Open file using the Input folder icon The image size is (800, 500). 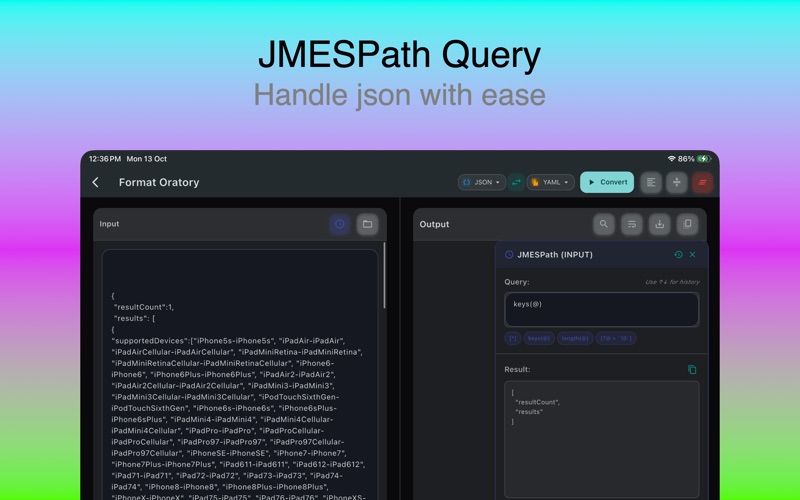click(x=367, y=224)
